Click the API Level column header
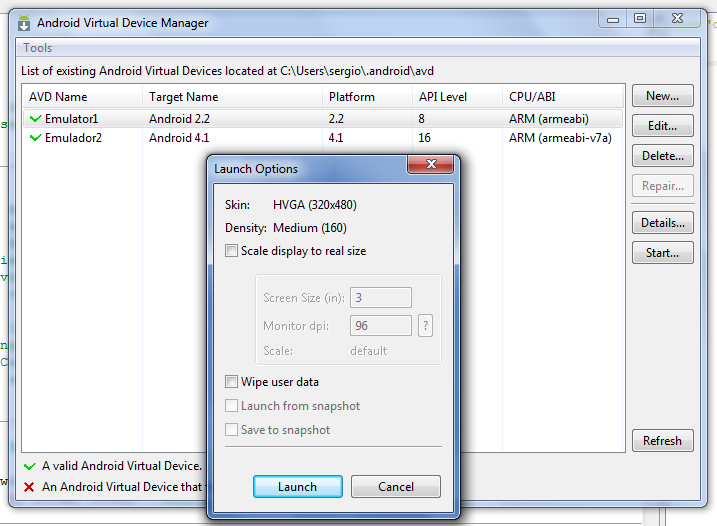This screenshot has height=526, width=717. (x=458, y=97)
